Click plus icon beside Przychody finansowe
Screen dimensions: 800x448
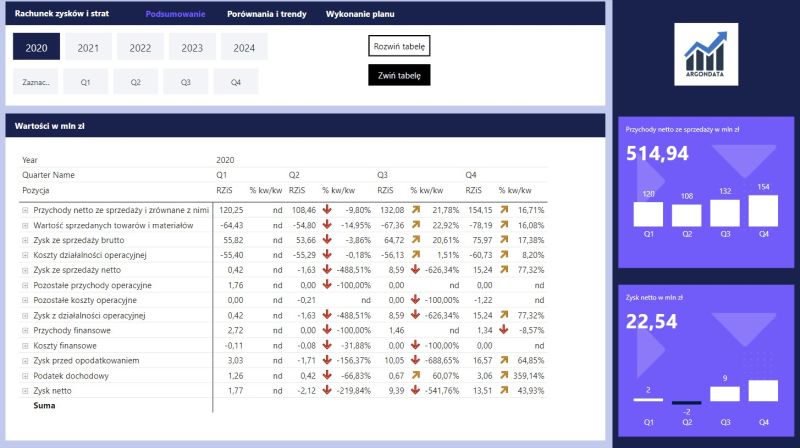(25, 331)
